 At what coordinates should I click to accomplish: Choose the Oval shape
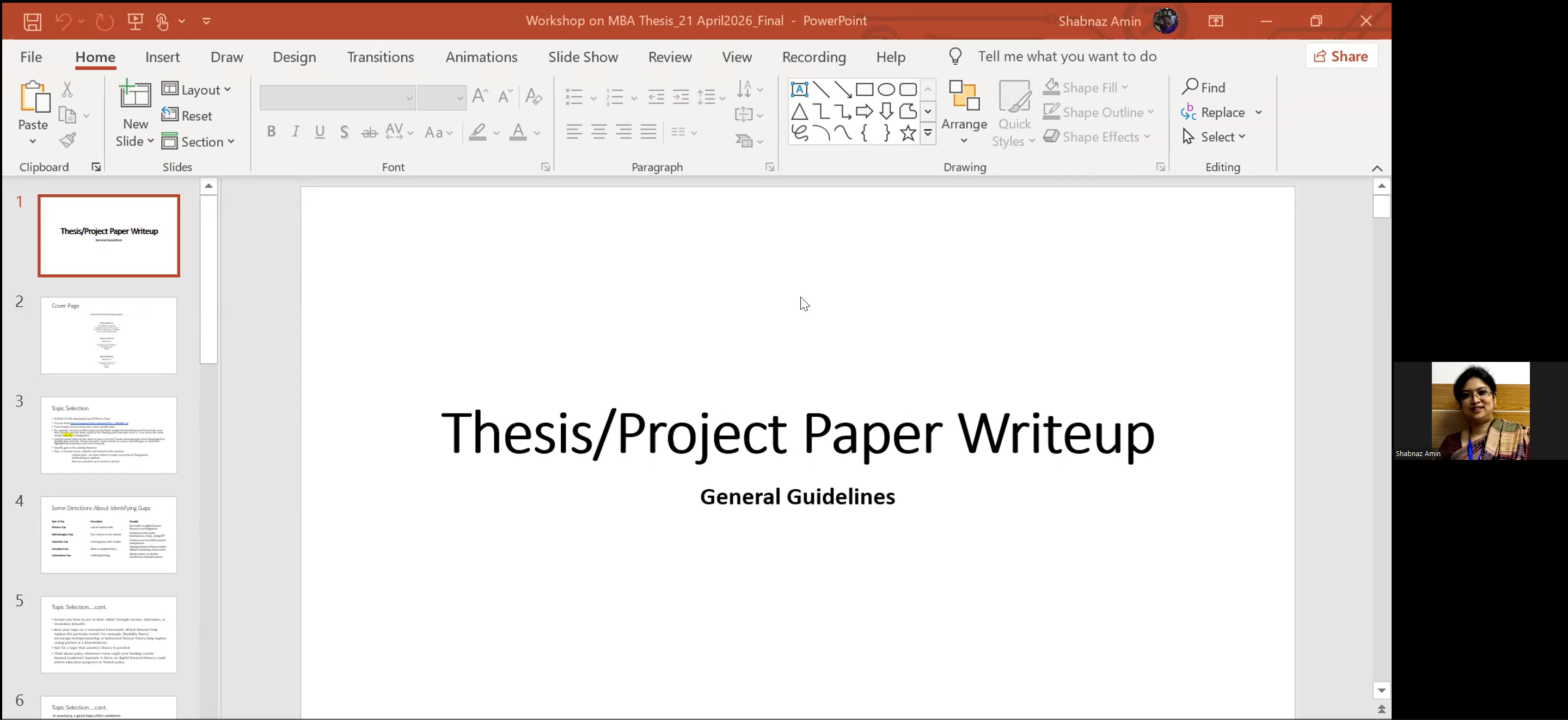click(x=886, y=89)
